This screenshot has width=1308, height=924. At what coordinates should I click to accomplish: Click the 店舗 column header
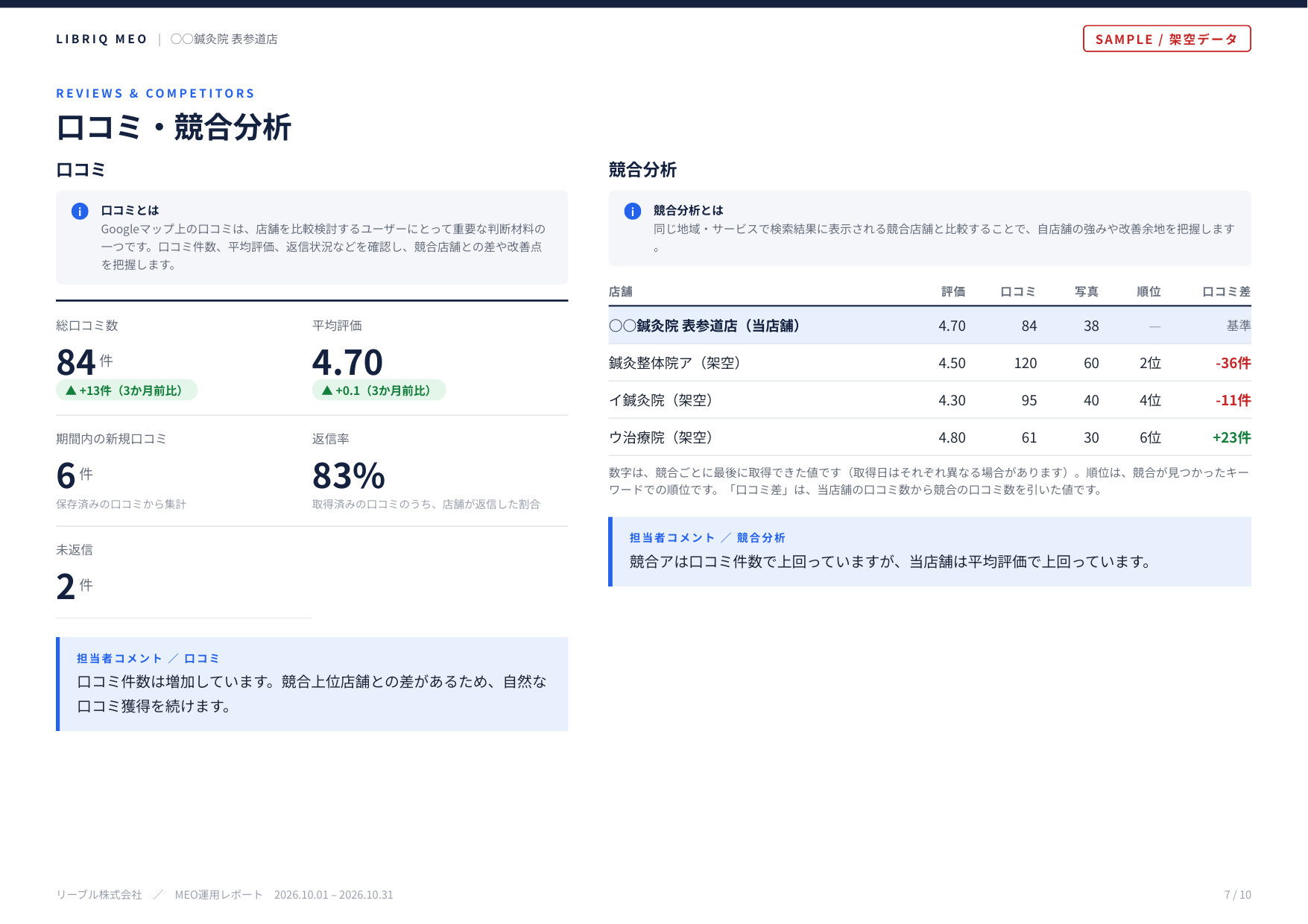[620, 291]
